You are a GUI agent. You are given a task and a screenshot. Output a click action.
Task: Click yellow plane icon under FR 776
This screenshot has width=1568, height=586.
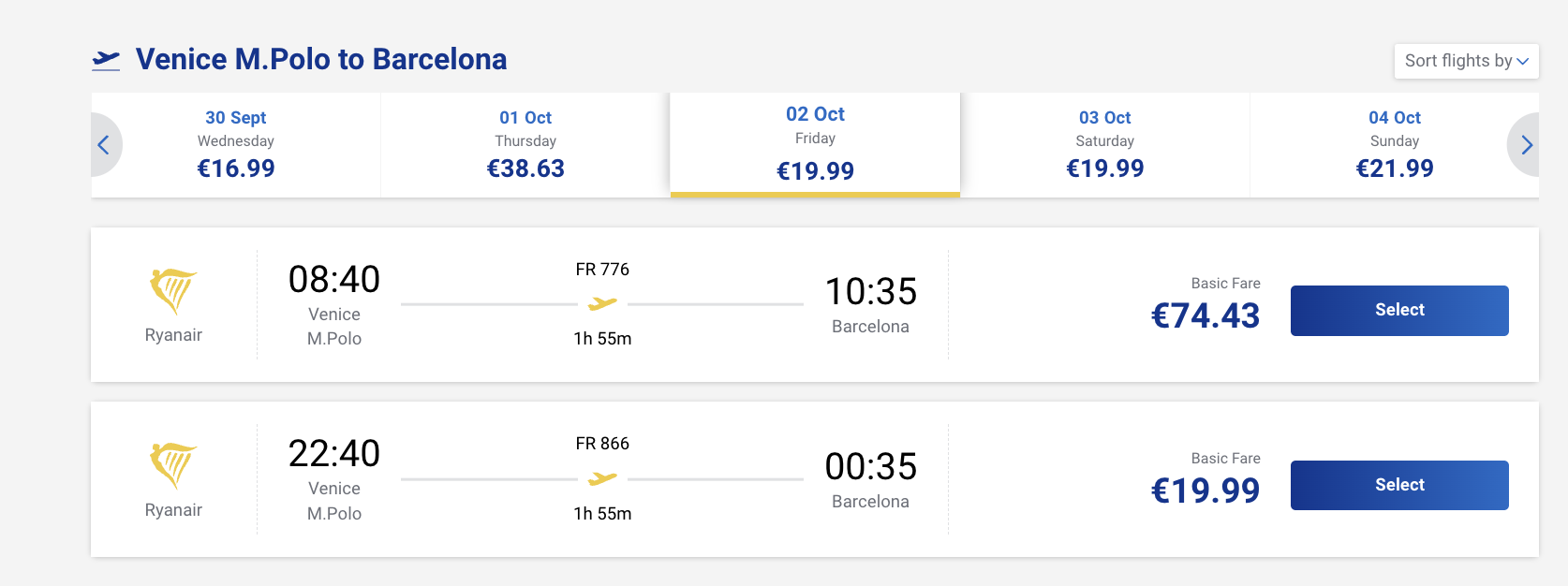(x=602, y=303)
